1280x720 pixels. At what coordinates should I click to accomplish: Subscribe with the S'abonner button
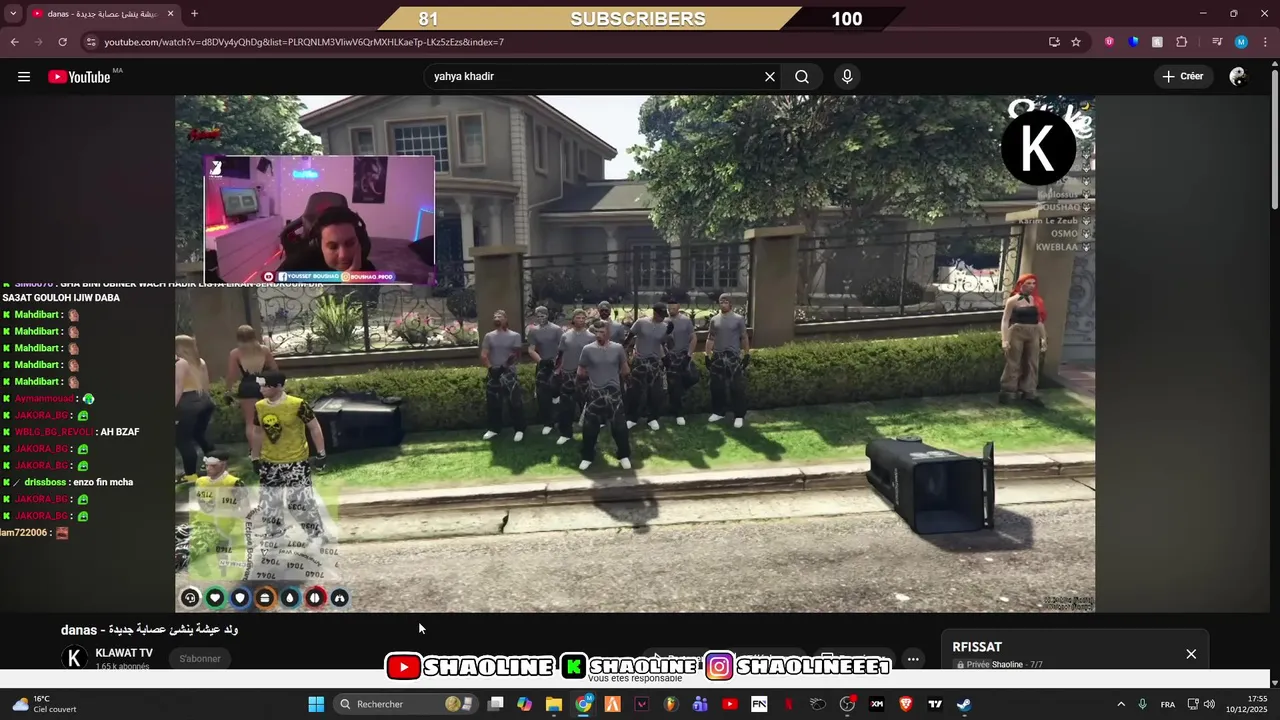coord(200,658)
